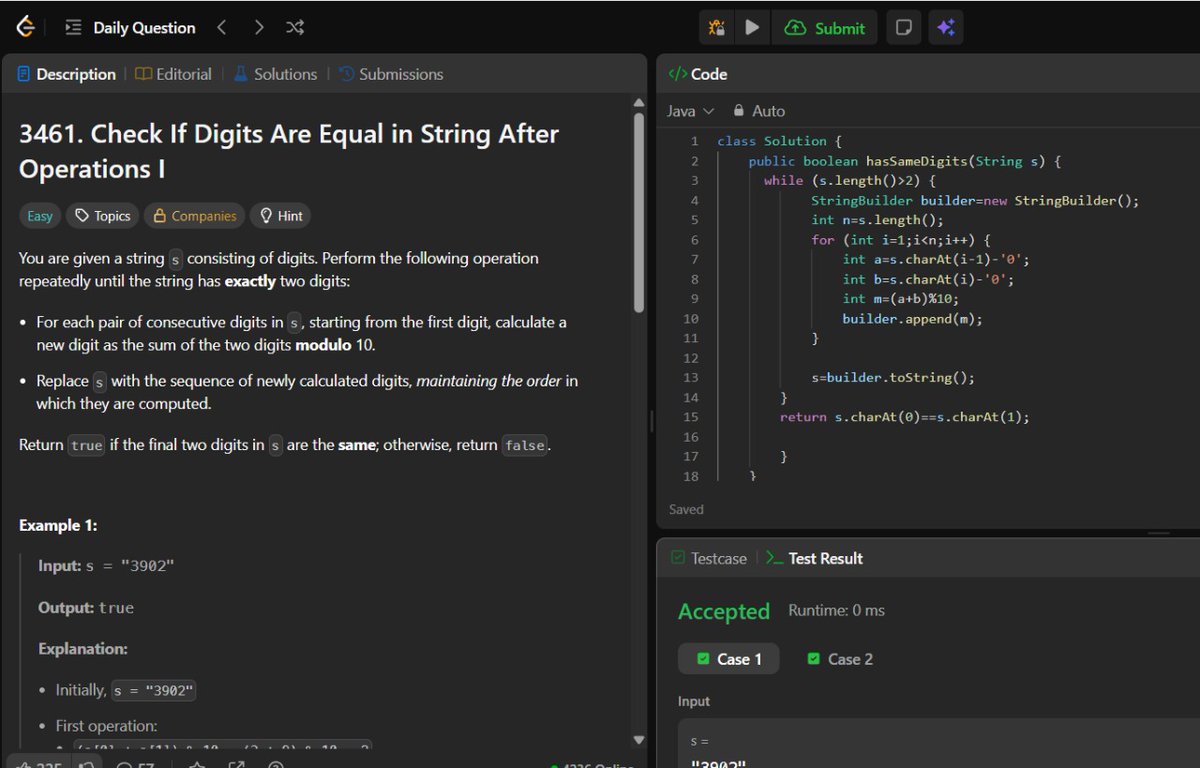Click the 'Input' label in Test Result
This screenshot has width=1200, height=768.
[x=694, y=701]
